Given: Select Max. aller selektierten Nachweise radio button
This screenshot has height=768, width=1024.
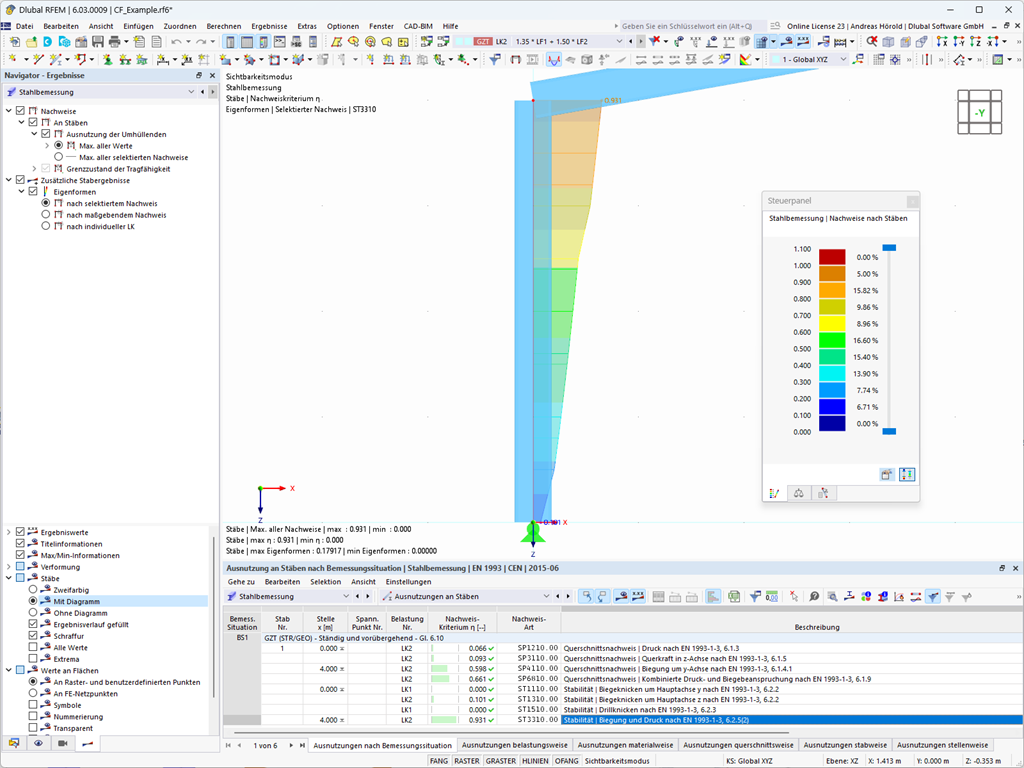Looking at the screenshot, I should click(59, 157).
